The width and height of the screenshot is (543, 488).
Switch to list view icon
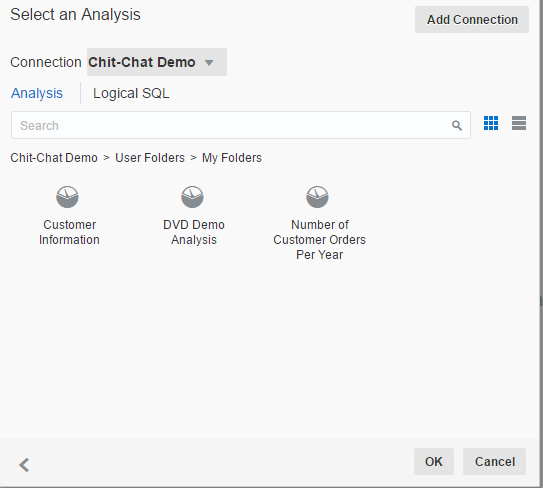(x=519, y=123)
